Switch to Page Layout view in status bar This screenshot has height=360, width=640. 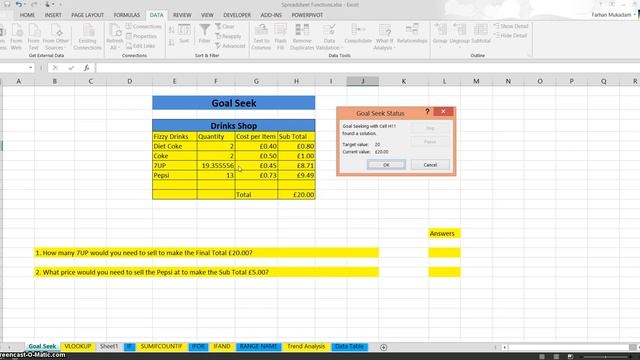click(x=556, y=356)
